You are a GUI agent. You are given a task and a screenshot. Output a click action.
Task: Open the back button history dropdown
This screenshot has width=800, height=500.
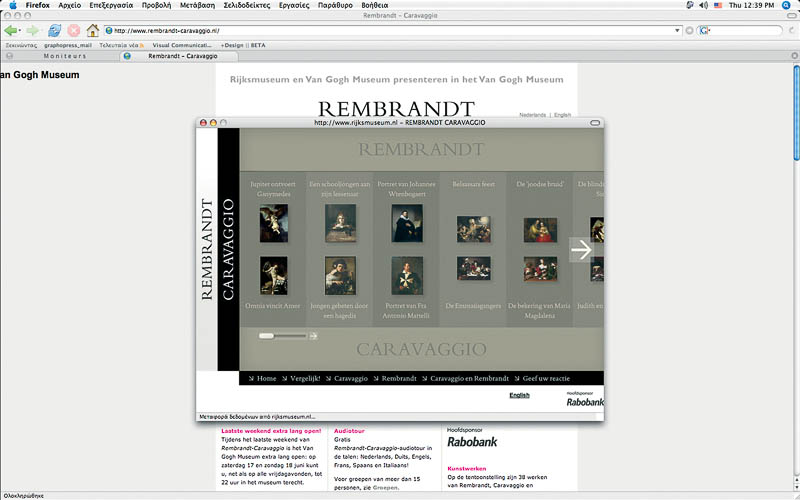[x=19, y=31]
